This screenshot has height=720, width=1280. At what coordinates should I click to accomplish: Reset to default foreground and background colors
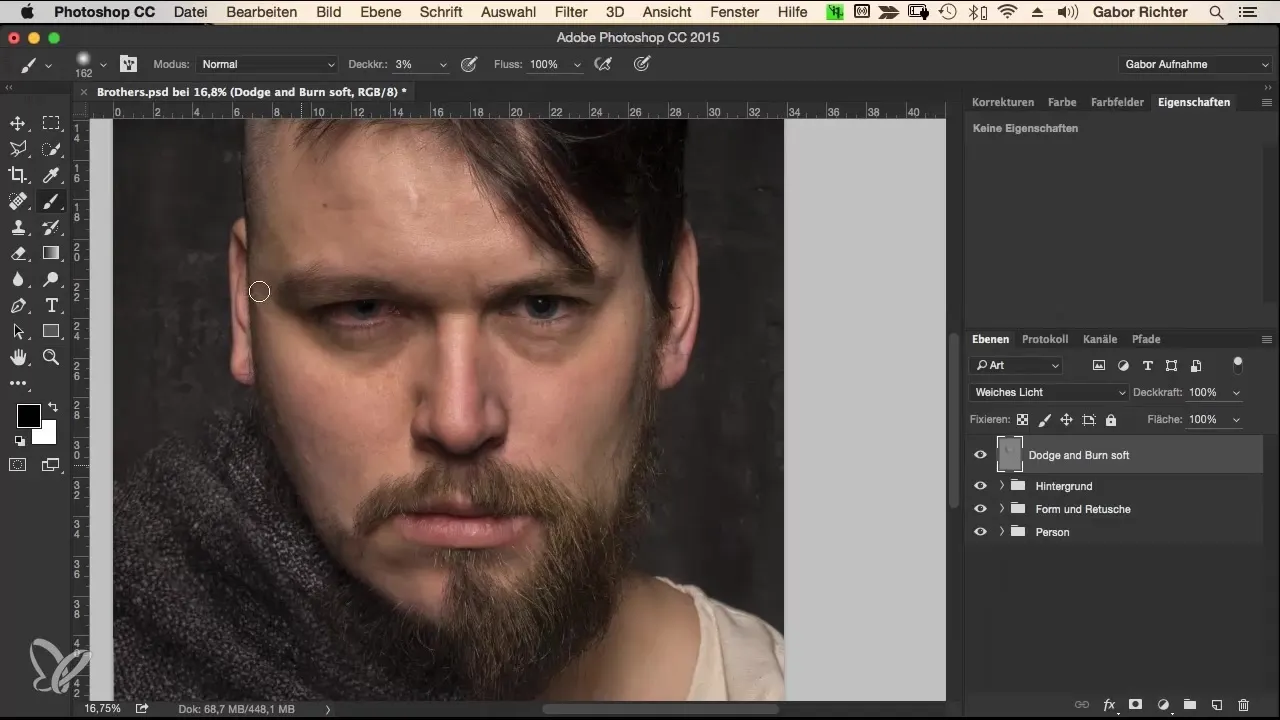pos(19,440)
